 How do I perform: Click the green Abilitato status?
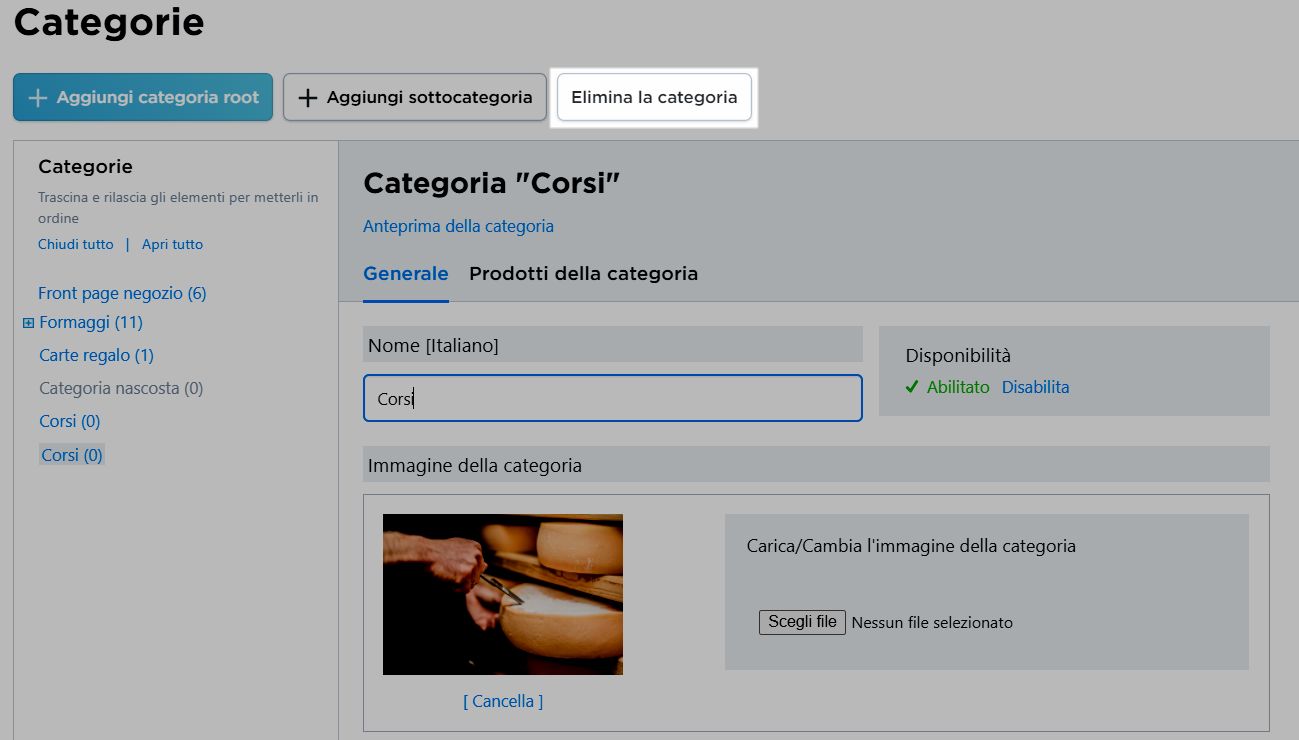957,387
